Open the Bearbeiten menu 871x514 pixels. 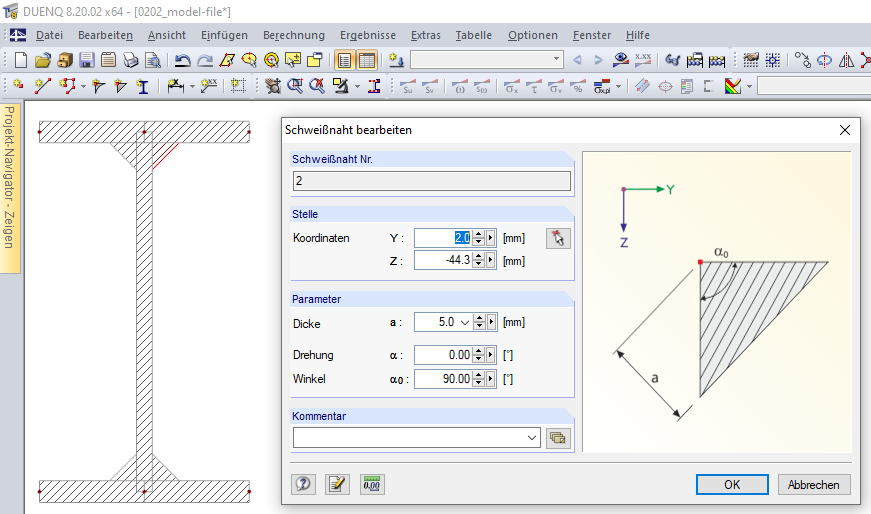(106, 35)
